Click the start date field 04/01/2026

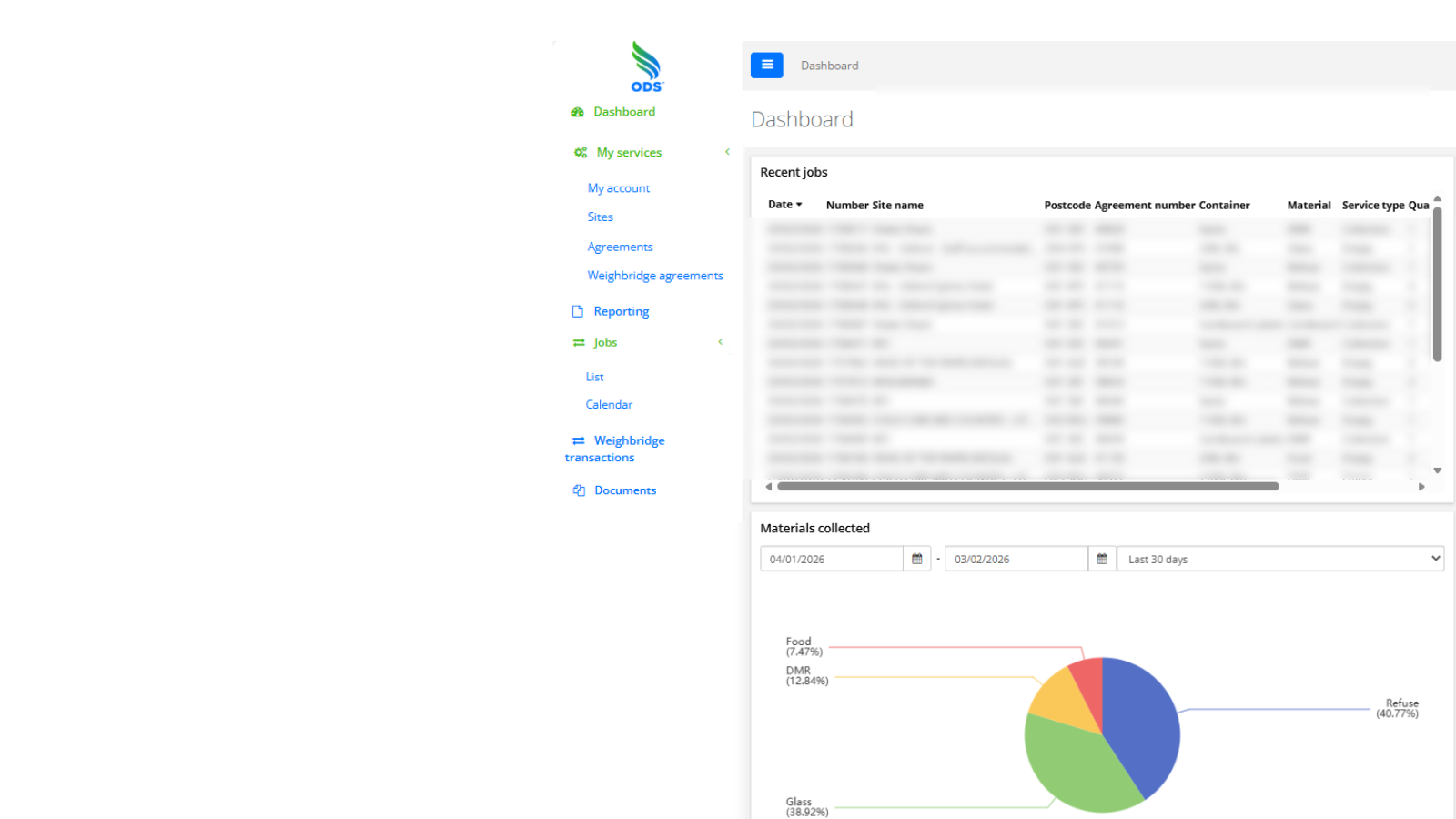[832, 559]
